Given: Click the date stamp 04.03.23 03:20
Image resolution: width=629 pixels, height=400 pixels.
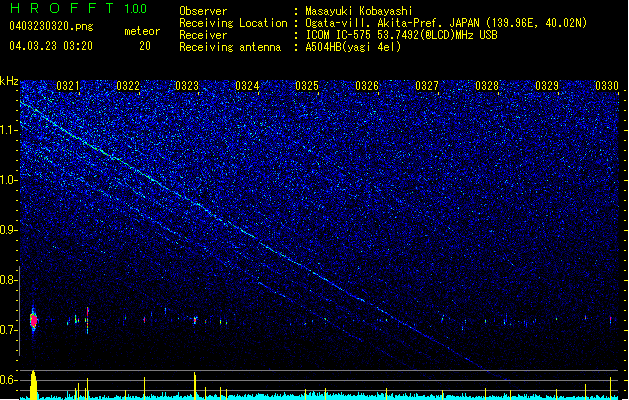Looking at the screenshot, I should click(x=51, y=46).
